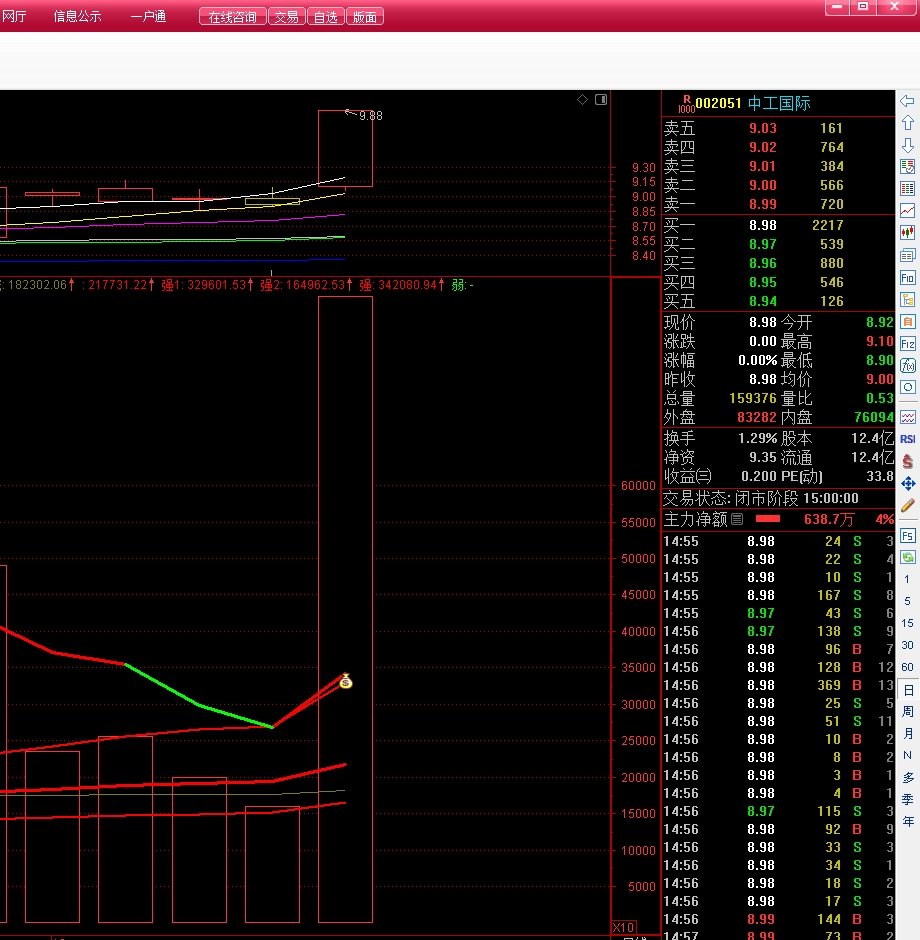Click the 交易 button
This screenshot has width=920, height=940.
click(286, 17)
